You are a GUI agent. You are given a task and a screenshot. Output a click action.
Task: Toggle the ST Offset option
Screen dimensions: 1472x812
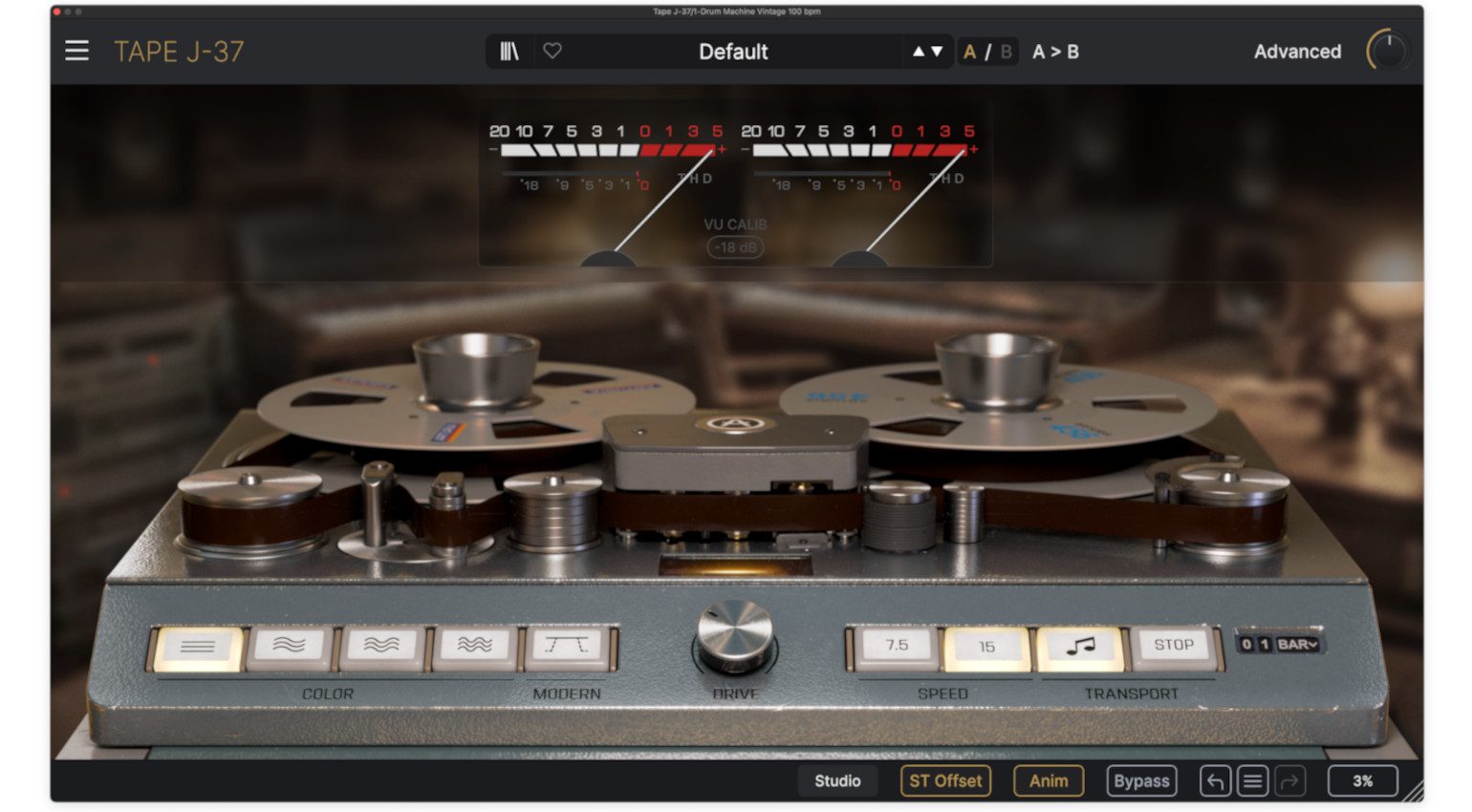[944, 781]
